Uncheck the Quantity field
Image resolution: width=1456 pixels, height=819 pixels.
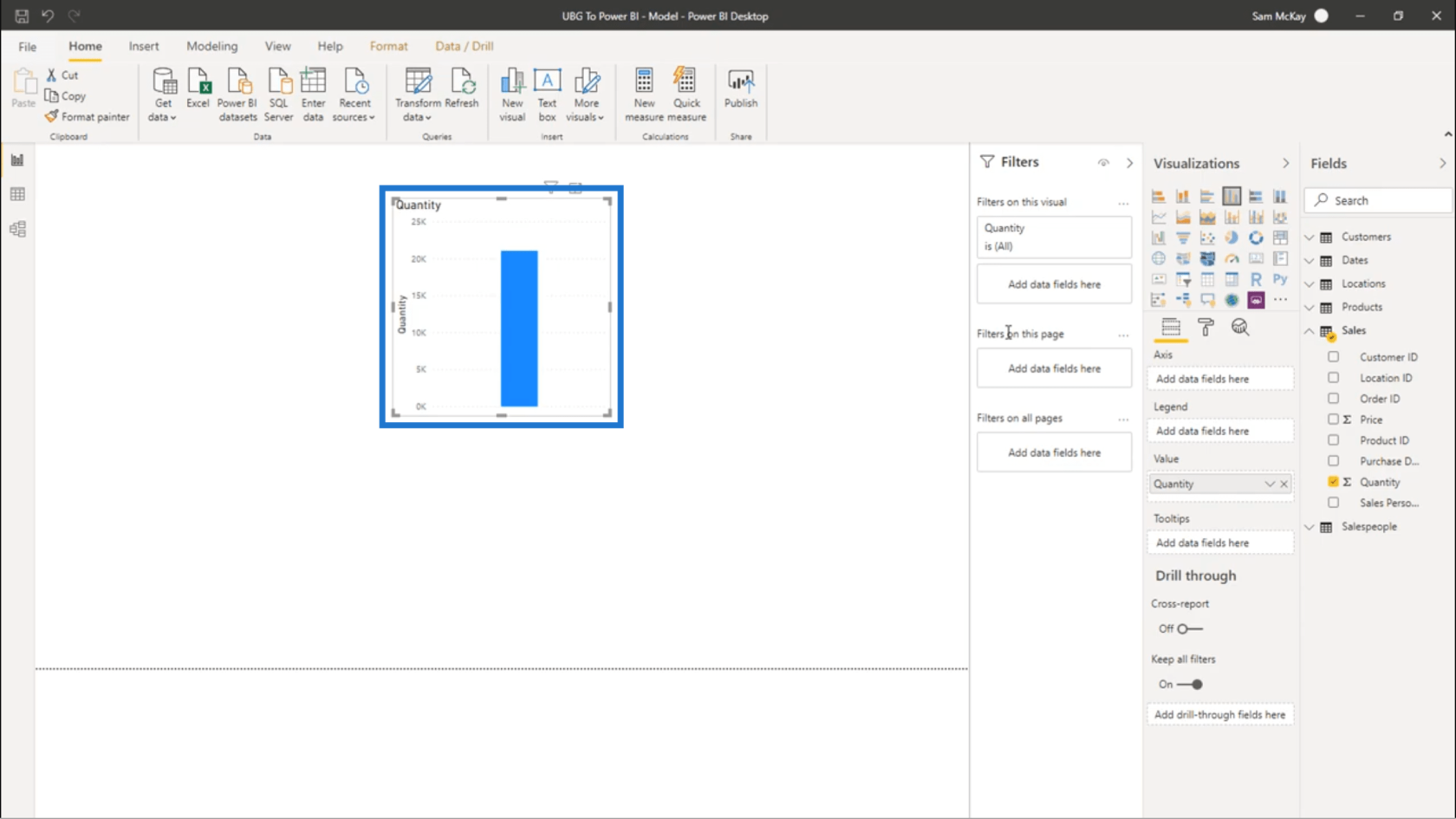click(1333, 481)
